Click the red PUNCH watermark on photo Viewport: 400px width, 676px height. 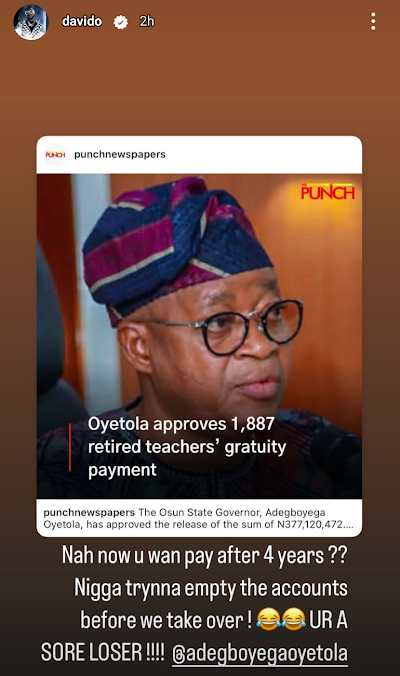coord(328,192)
